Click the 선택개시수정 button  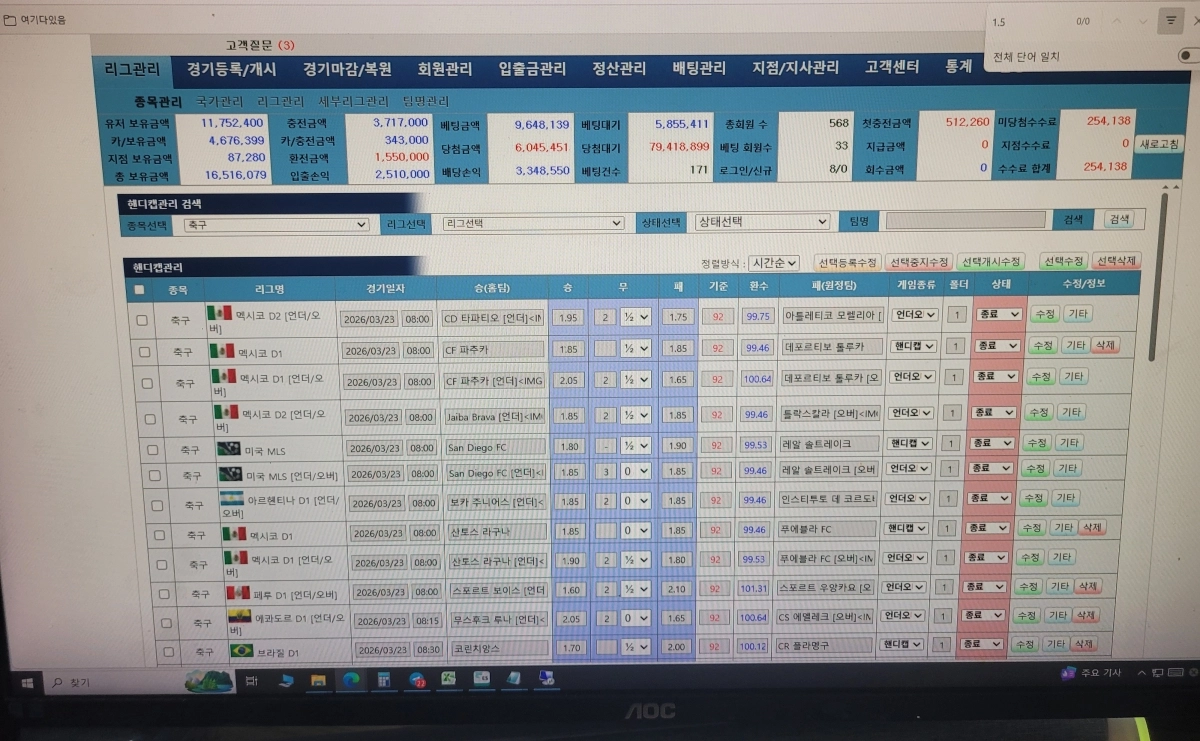991,262
